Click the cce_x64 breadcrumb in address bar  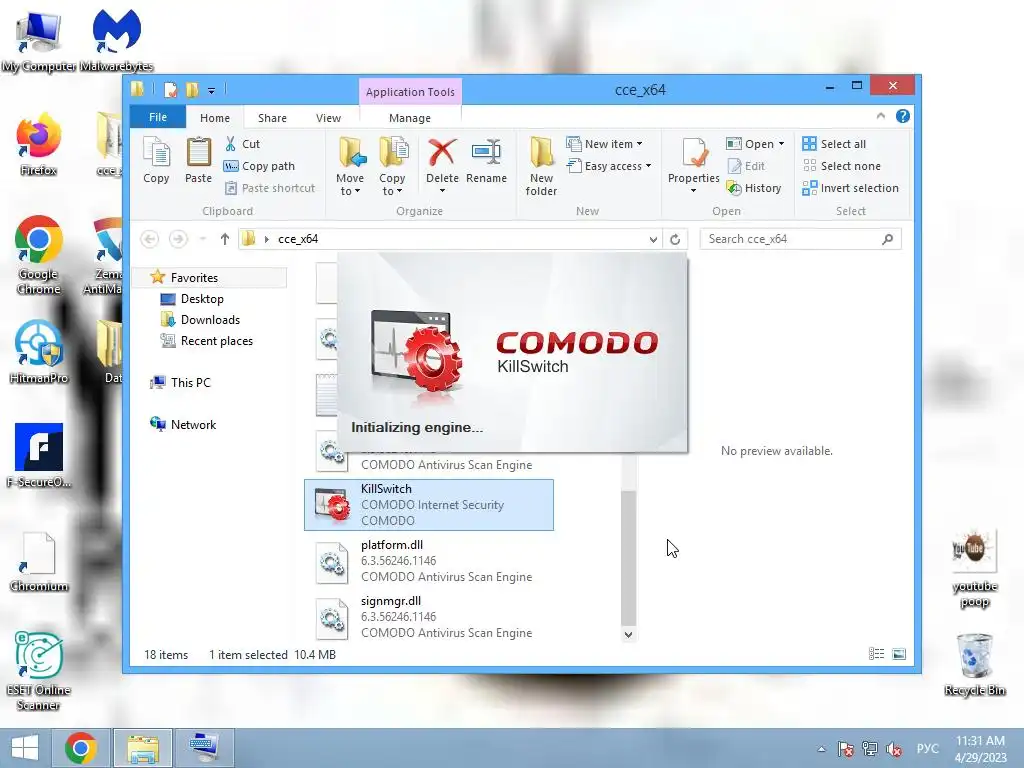click(298, 239)
